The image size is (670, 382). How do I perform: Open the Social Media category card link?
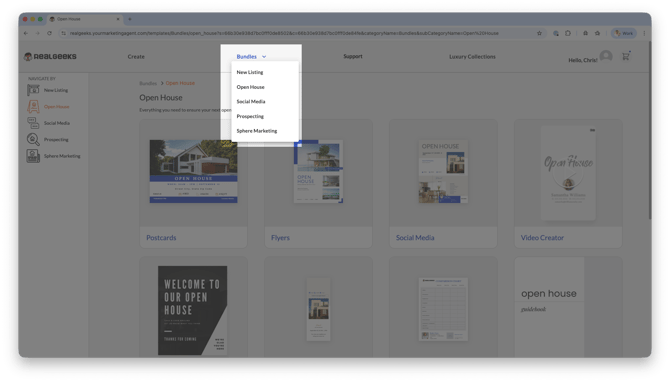(x=415, y=238)
